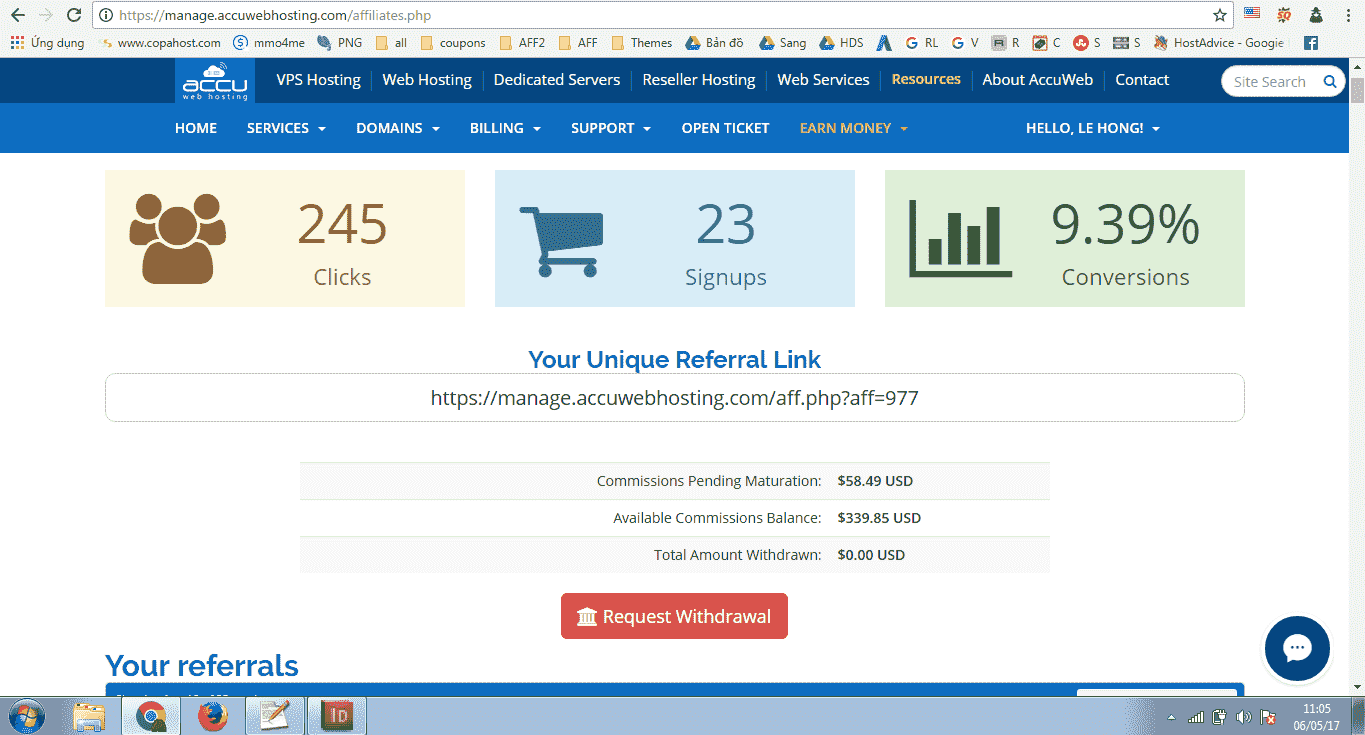Select VPS Hosting in top navigation

coord(318,80)
